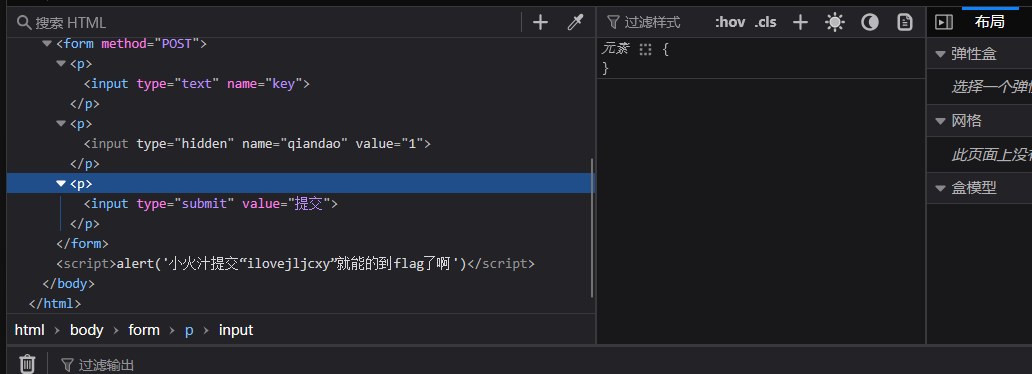Image resolution: width=1032 pixels, height=374 pixels.
Task: Toggle print media simulation page icon
Action: point(905,22)
